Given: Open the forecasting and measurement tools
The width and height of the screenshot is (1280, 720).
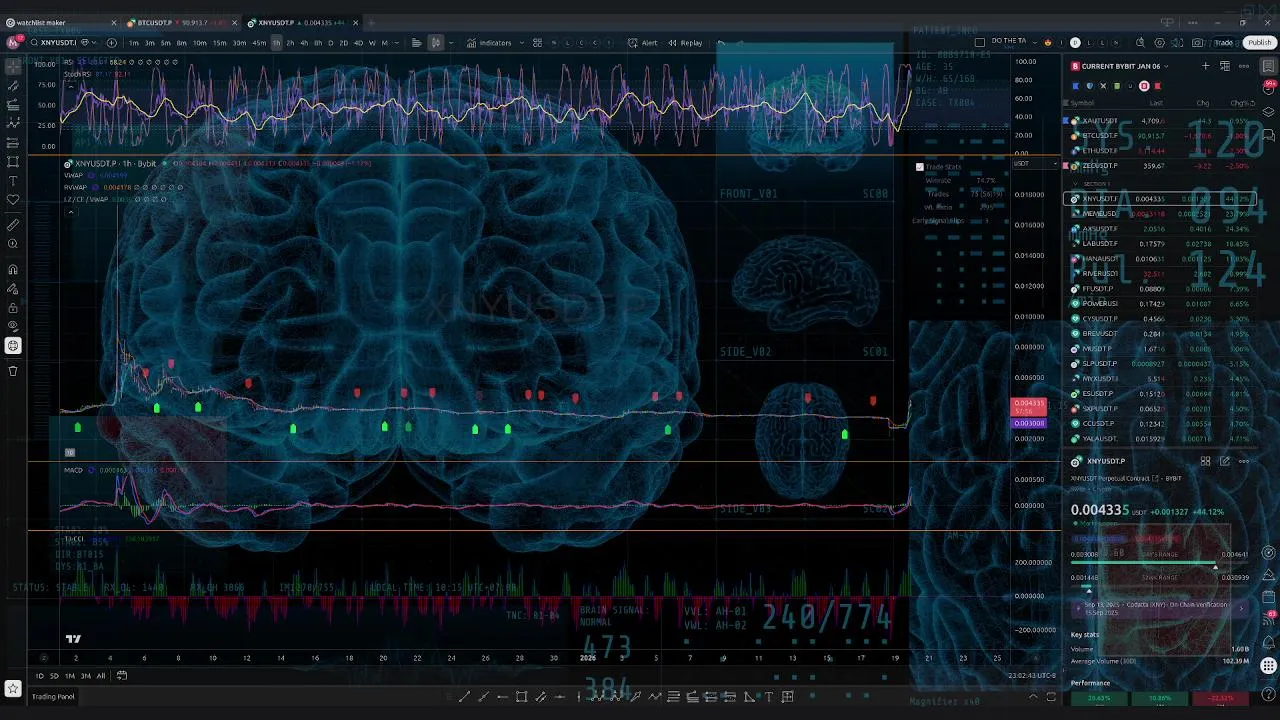Looking at the screenshot, I should coord(13,142).
